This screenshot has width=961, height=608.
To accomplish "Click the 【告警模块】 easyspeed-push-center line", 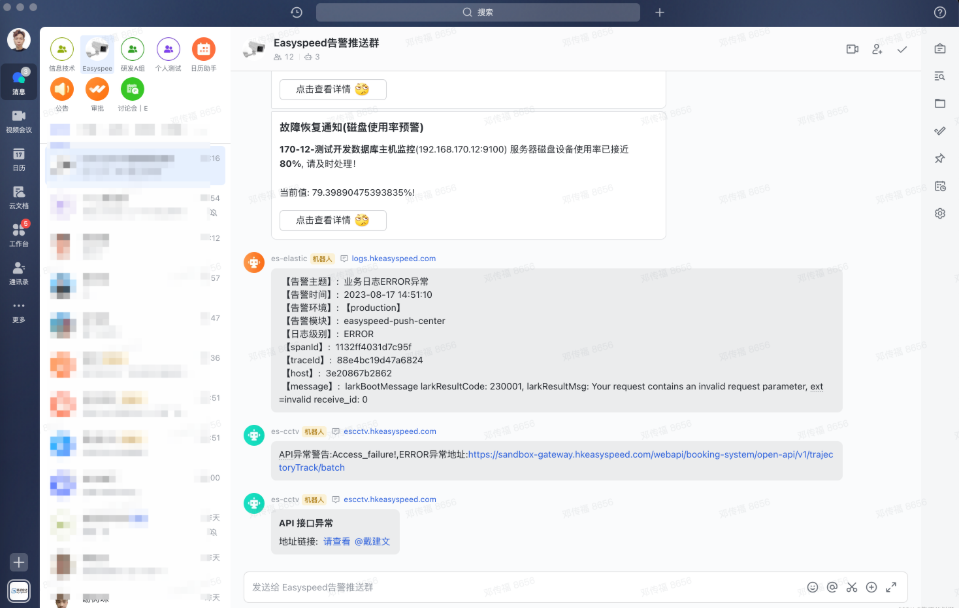I will [363, 321].
